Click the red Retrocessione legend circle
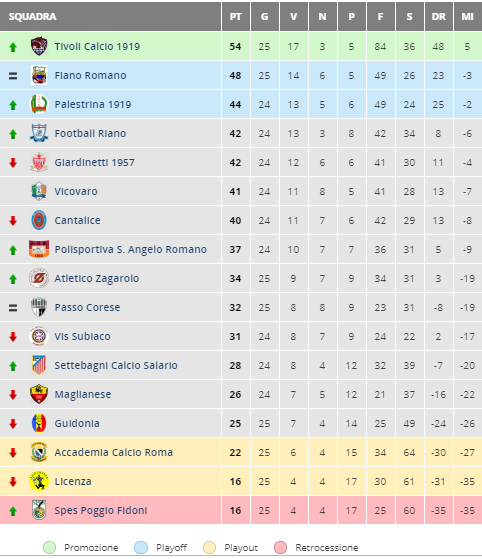482x559 pixels. pos(281,547)
